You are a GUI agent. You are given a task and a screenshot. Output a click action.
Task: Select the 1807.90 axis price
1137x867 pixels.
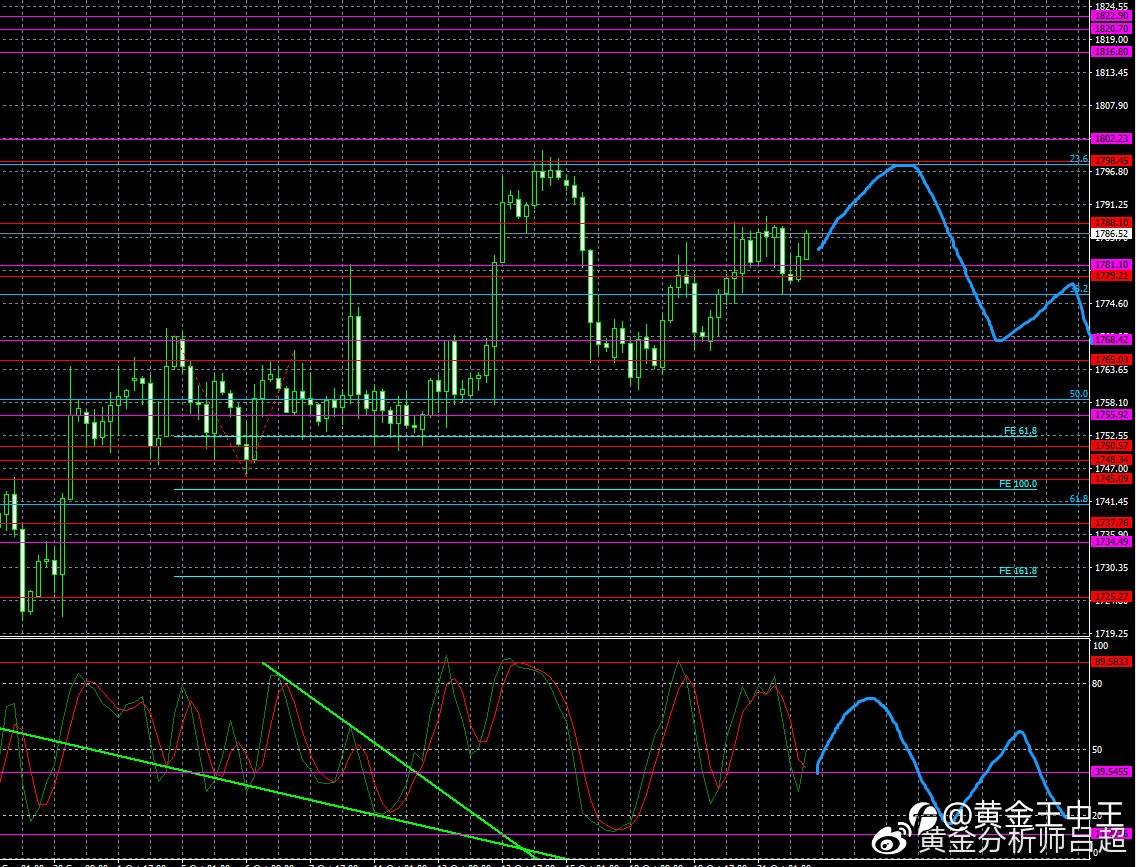click(1111, 106)
